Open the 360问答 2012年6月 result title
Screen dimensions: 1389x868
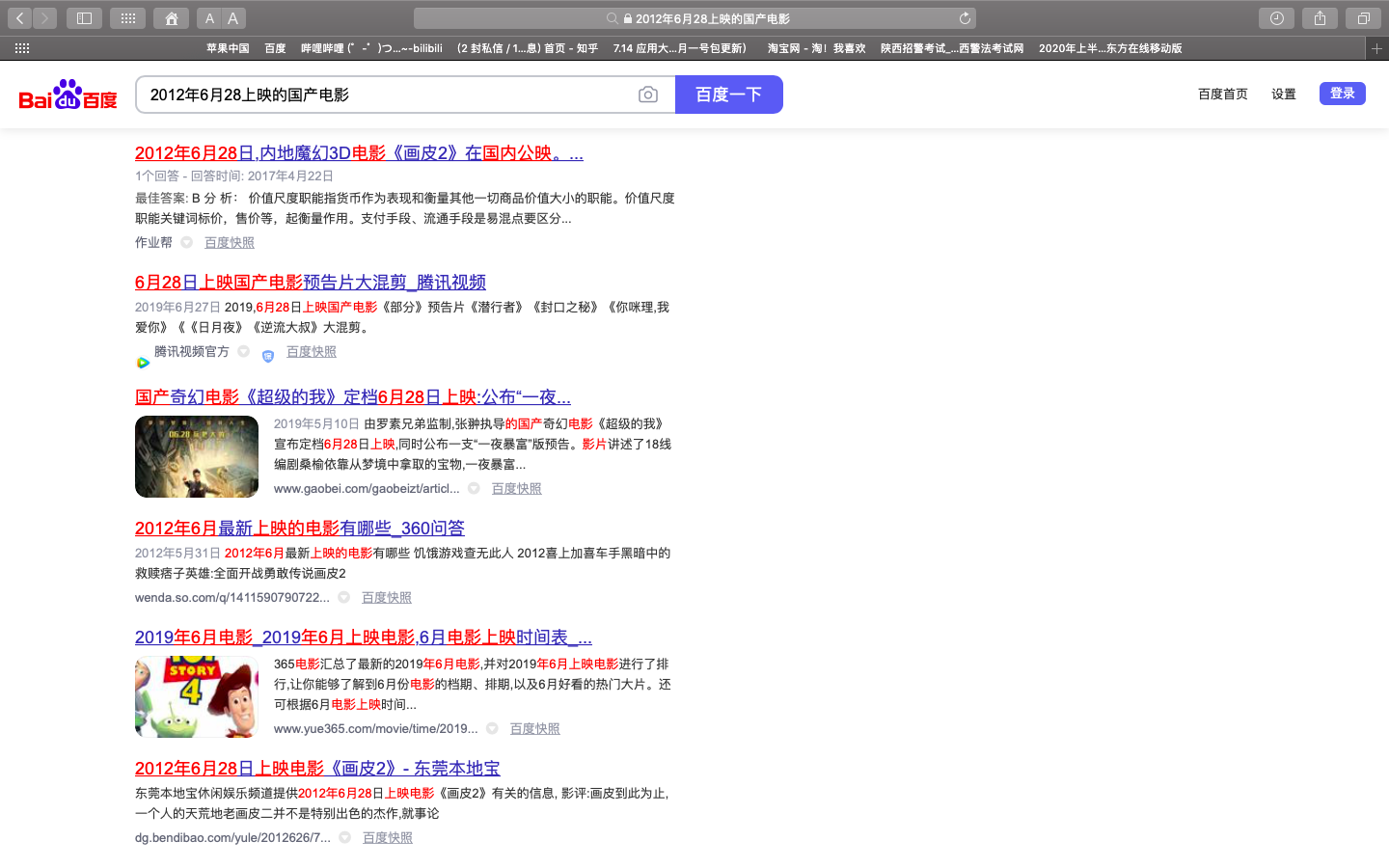[x=300, y=528]
